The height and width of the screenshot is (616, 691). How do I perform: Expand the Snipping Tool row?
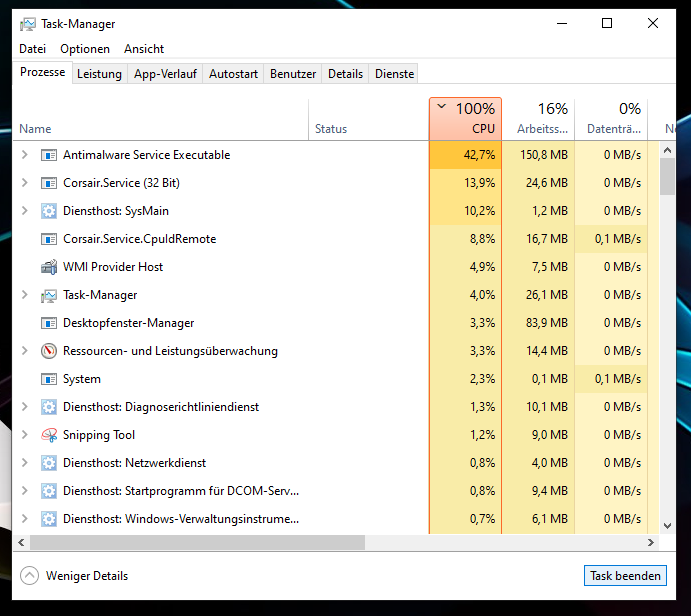coord(25,435)
